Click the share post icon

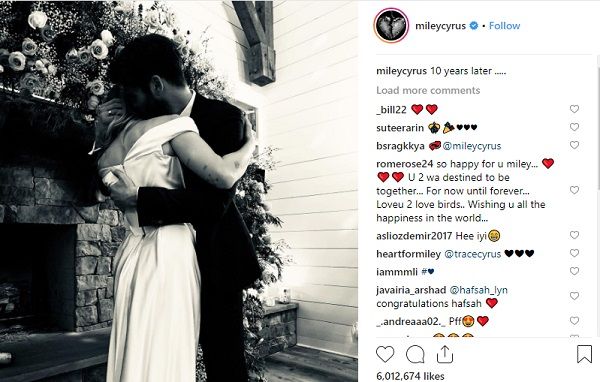coord(445,354)
